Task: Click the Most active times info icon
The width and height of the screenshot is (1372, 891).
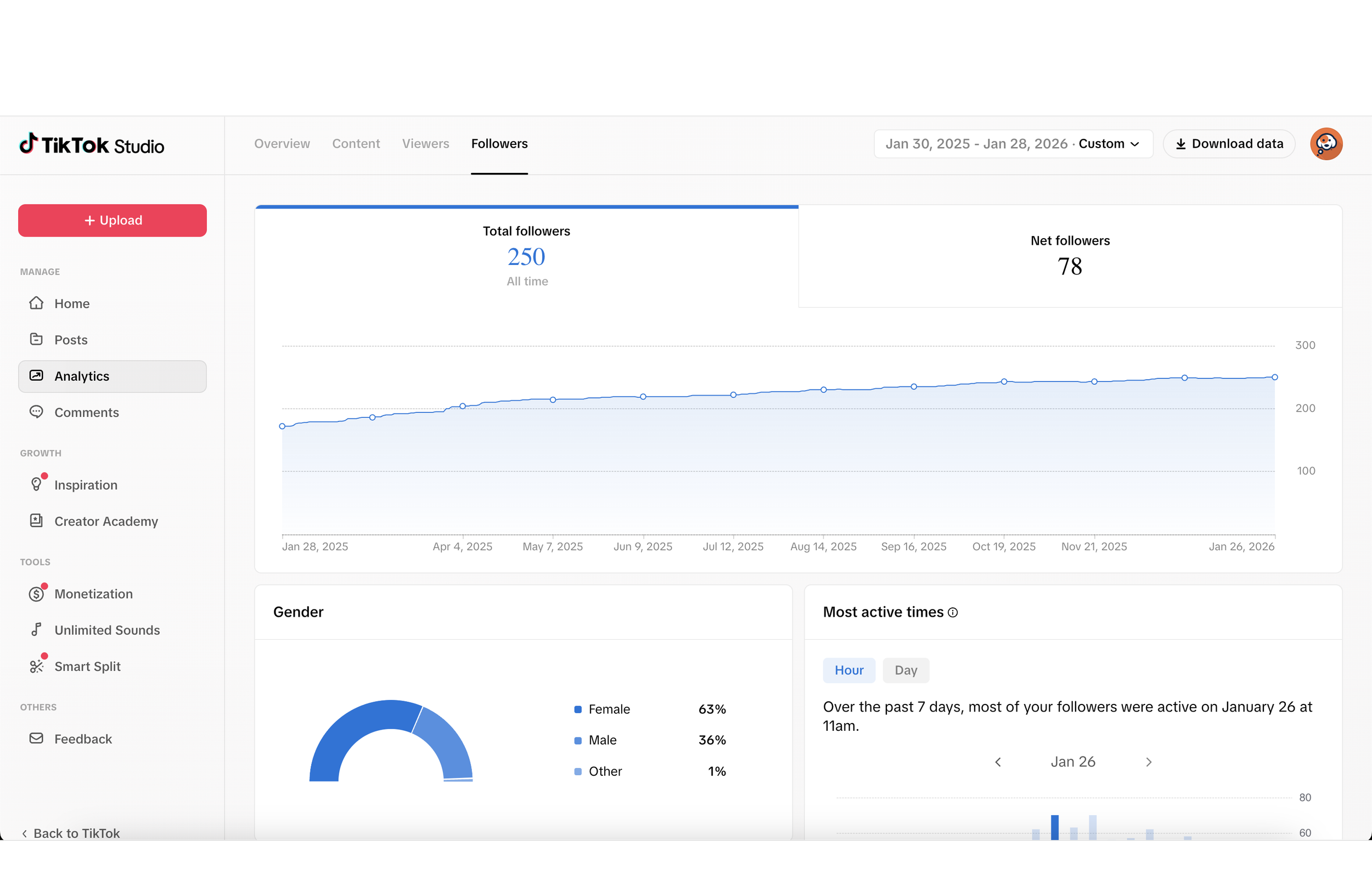Action: 953,613
